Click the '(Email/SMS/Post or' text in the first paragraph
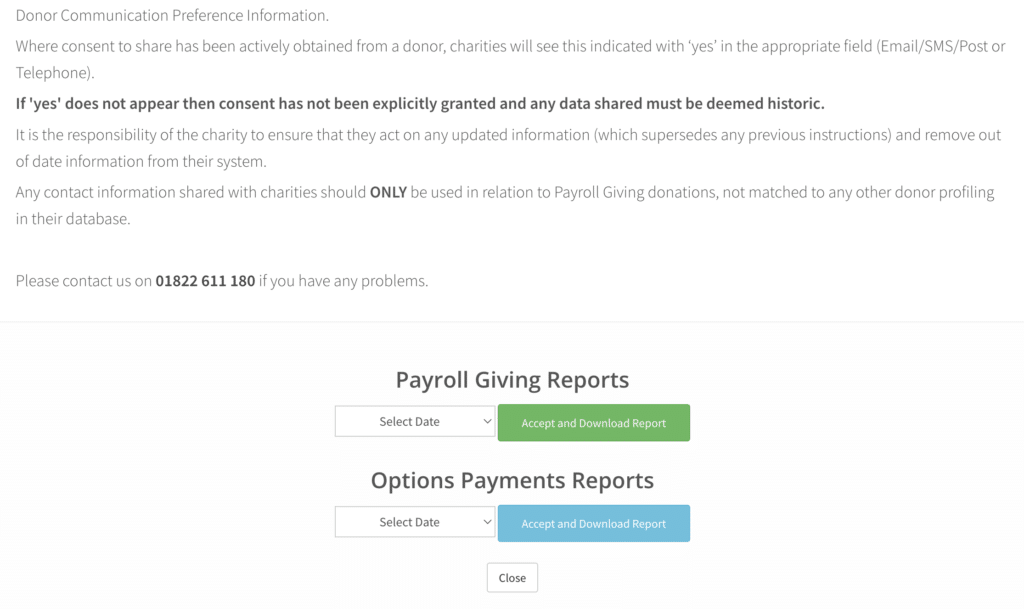The image size is (1024, 609). pyautogui.click(x=941, y=46)
